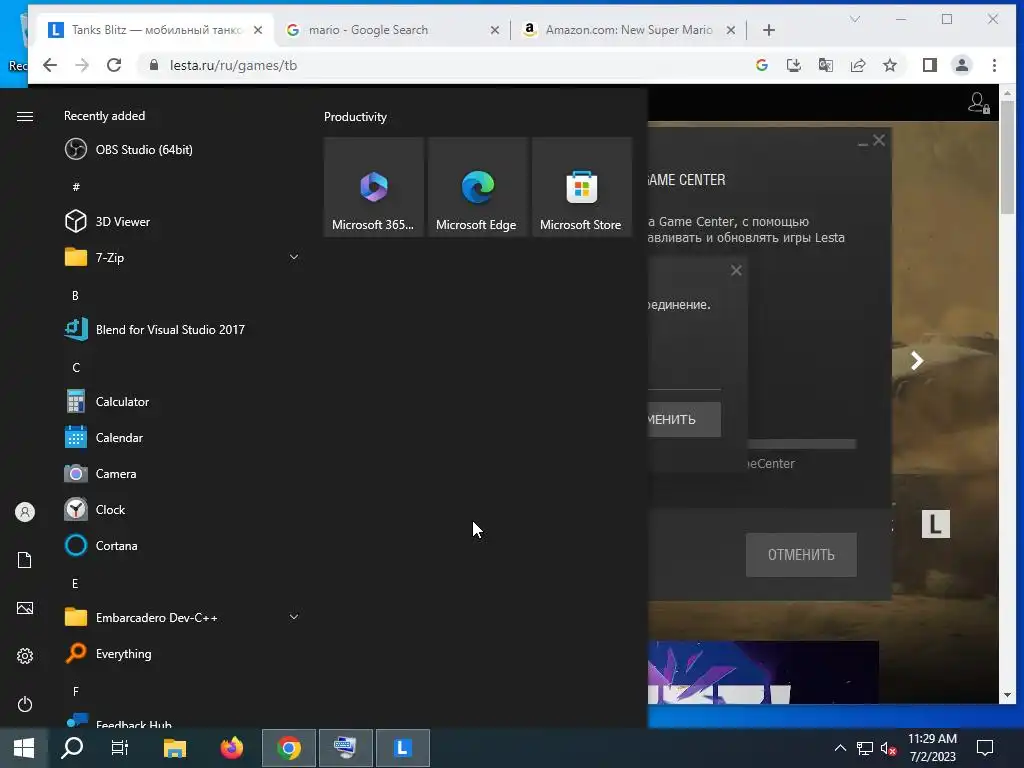Open Microsoft 365 tile
This screenshot has width=1024, height=768.
[374, 187]
